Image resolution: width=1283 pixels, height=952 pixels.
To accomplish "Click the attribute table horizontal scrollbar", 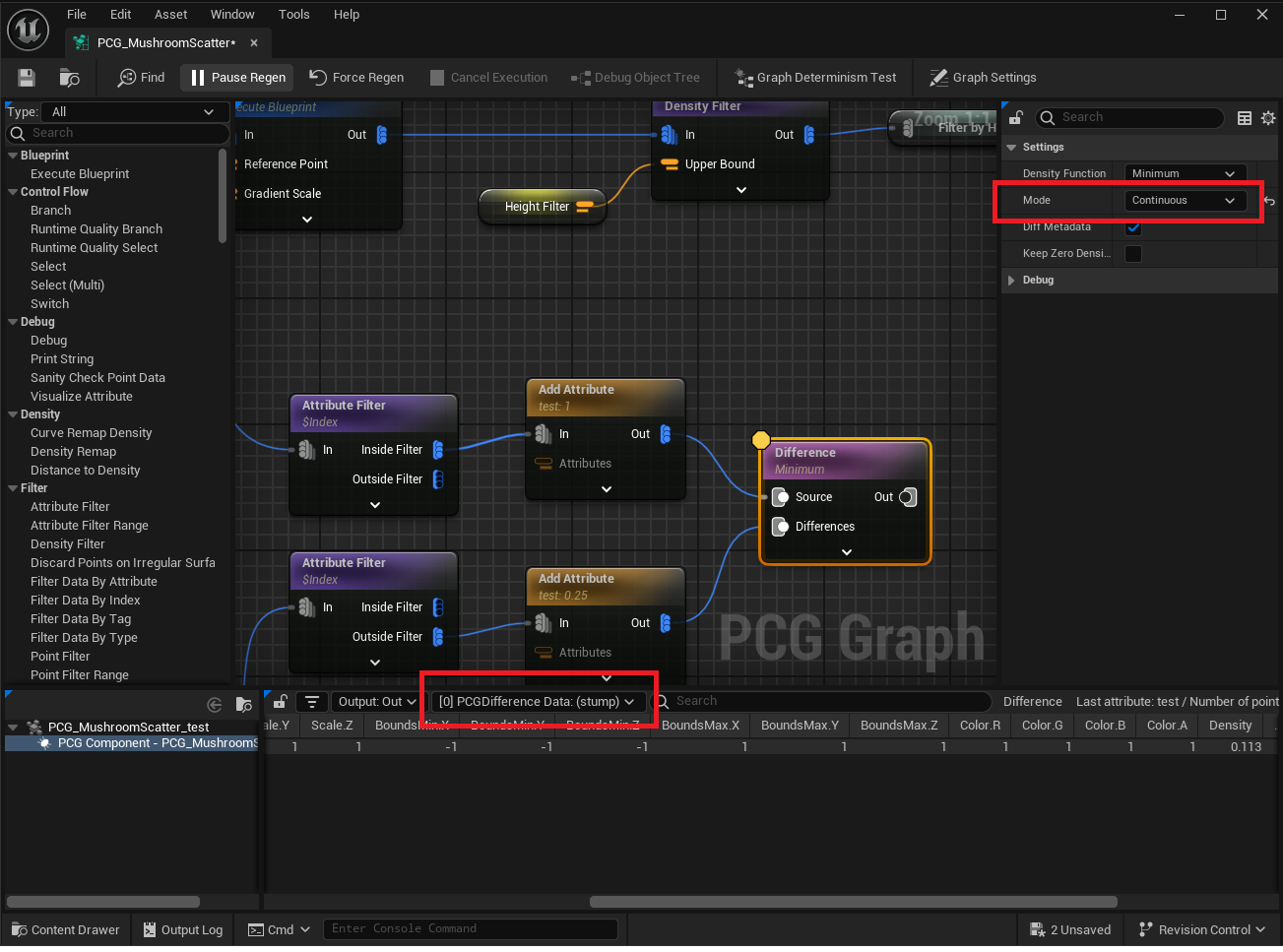I will coord(853,902).
